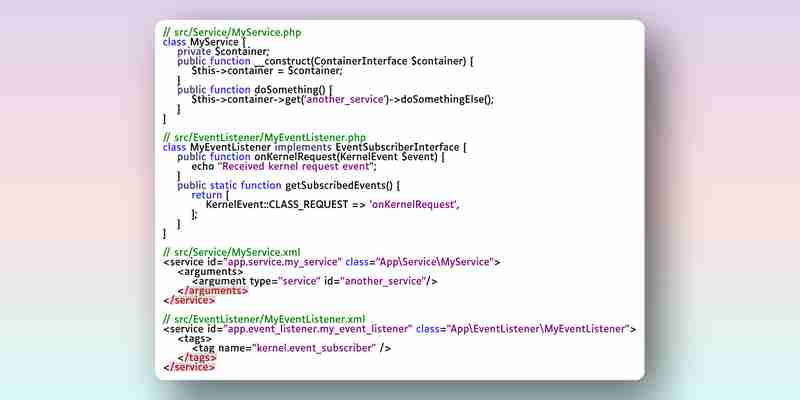This screenshot has height=400, width=800.
Task: Click the line containing 'doSomethingElse();'
Action: (343, 99)
